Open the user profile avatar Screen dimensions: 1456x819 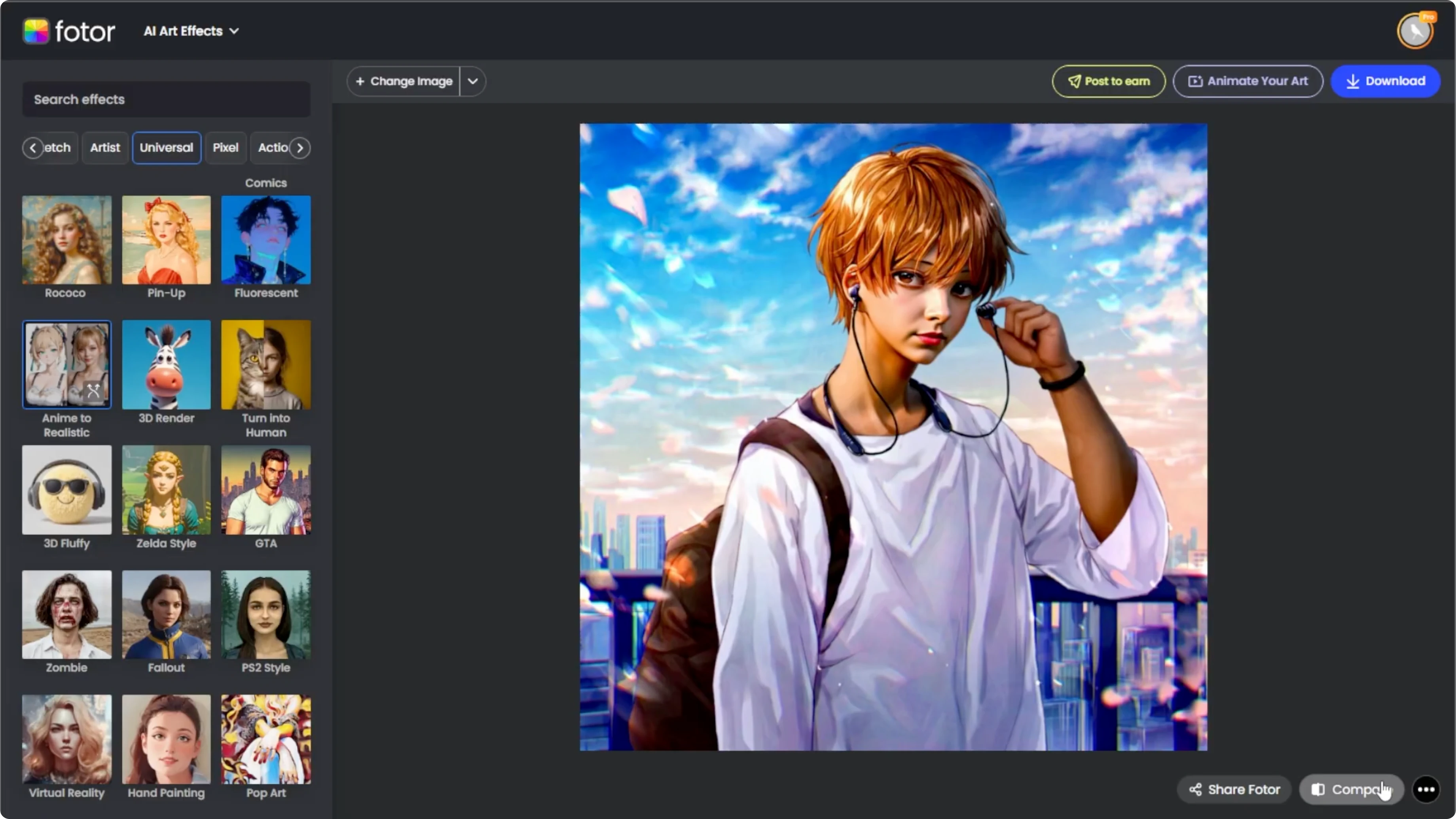tap(1415, 31)
